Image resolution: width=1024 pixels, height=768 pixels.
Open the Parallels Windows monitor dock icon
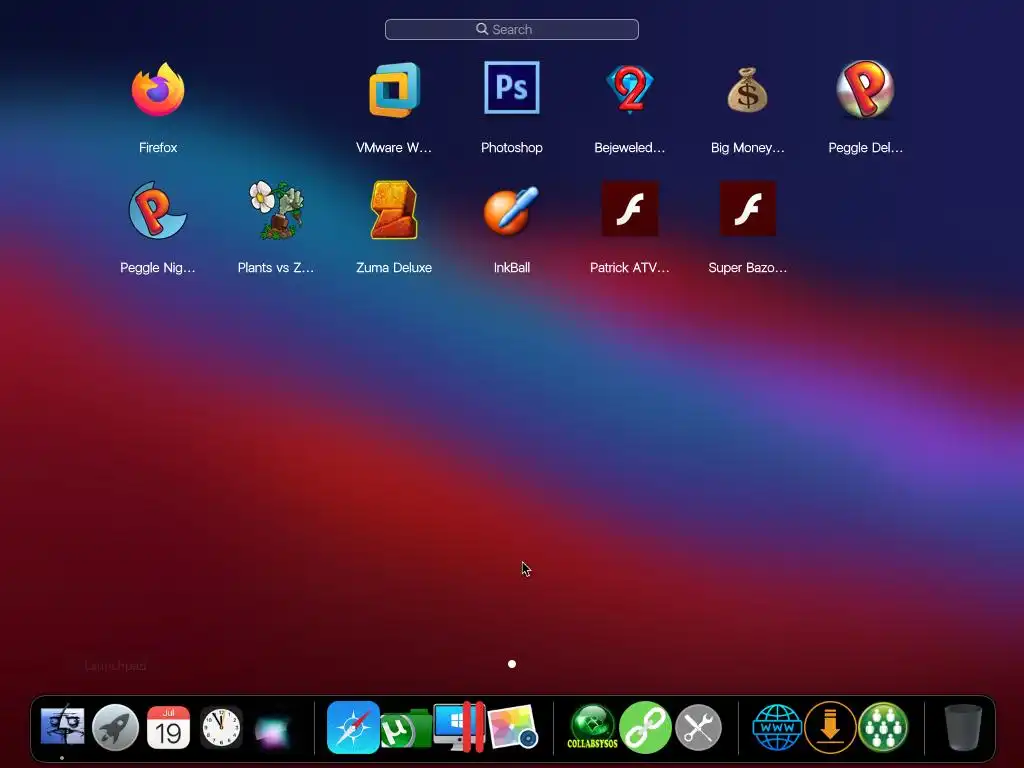point(459,727)
